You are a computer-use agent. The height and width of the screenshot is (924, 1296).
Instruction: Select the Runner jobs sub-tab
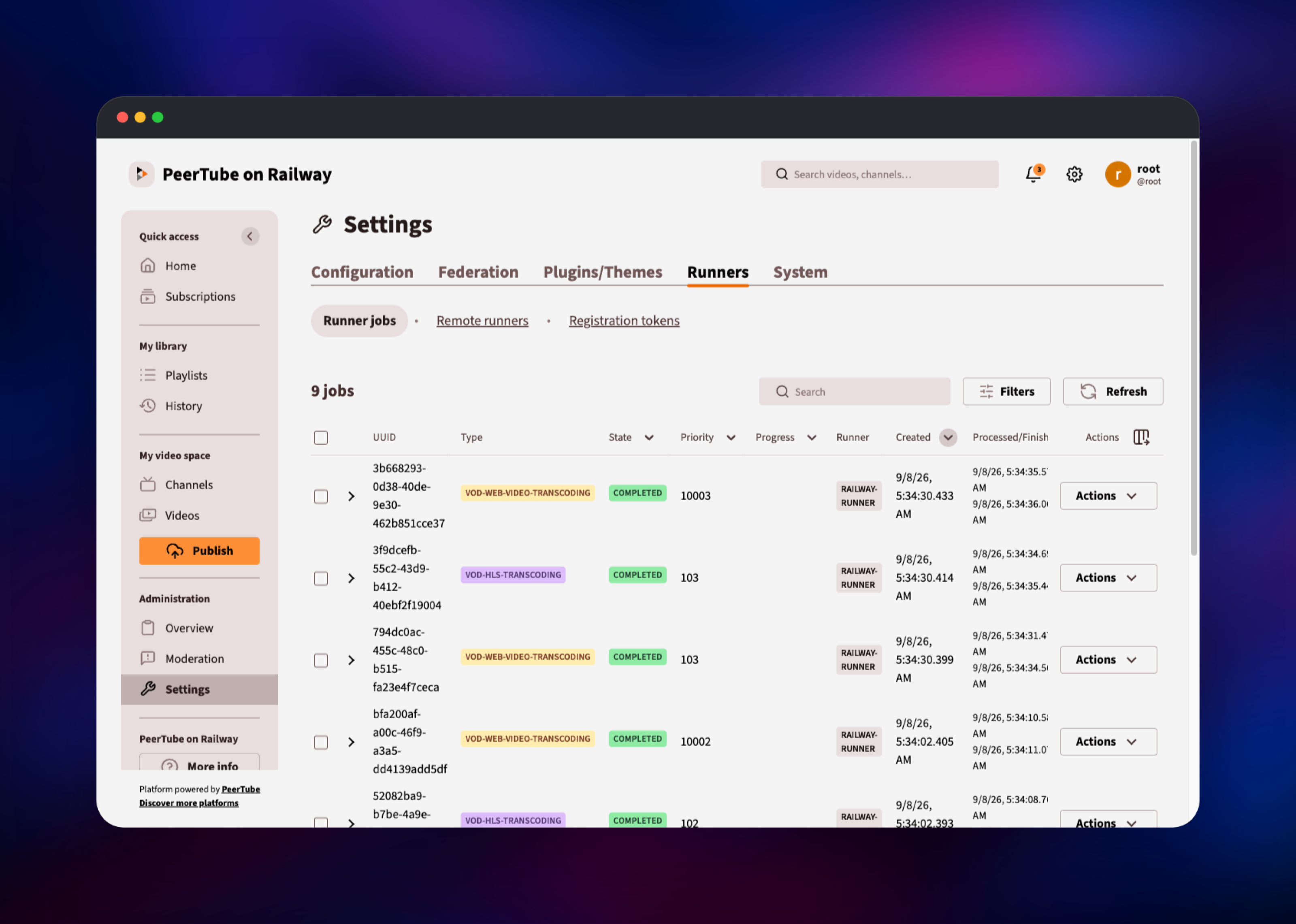pos(360,320)
